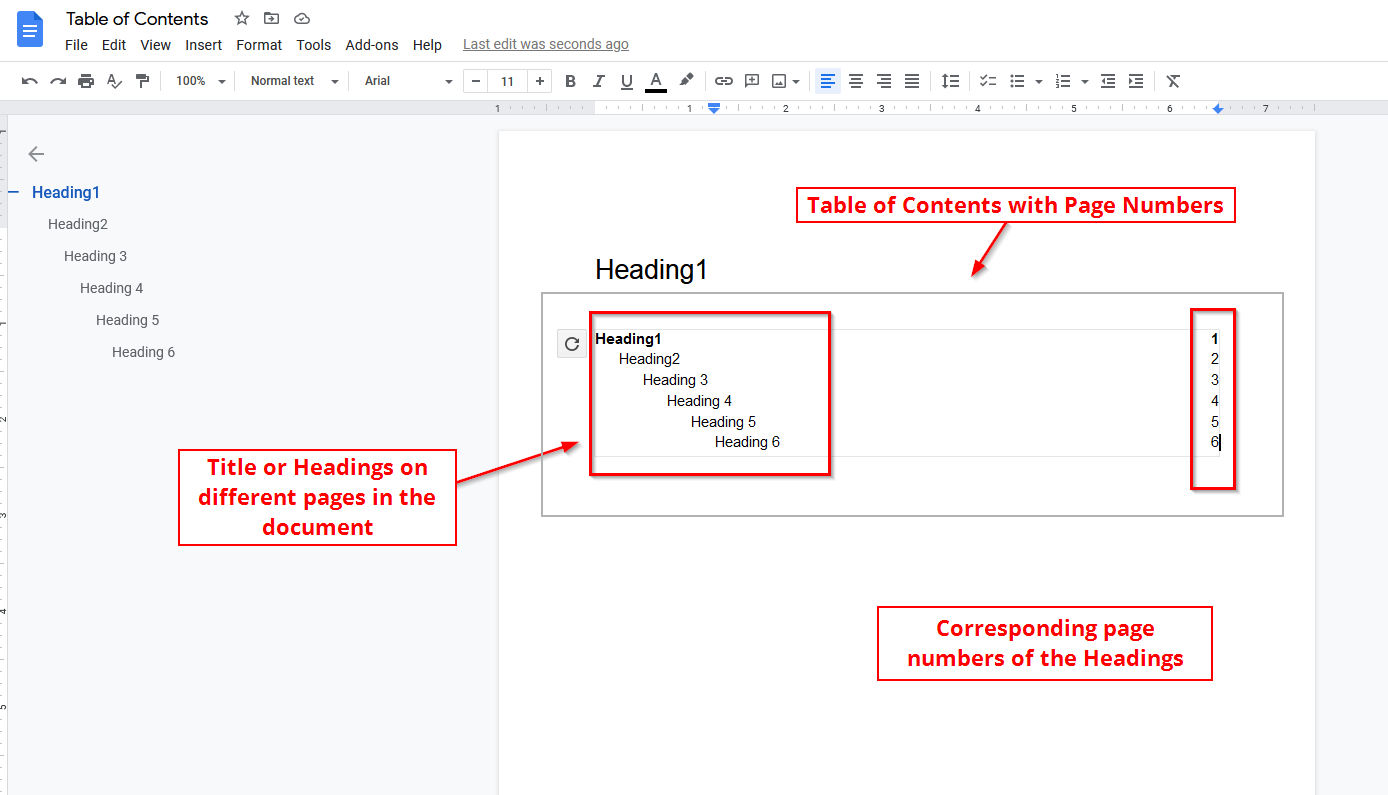The image size is (1388, 795).
Task: Select the paint format tool
Action: pyautogui.click(x=142, y=81)
